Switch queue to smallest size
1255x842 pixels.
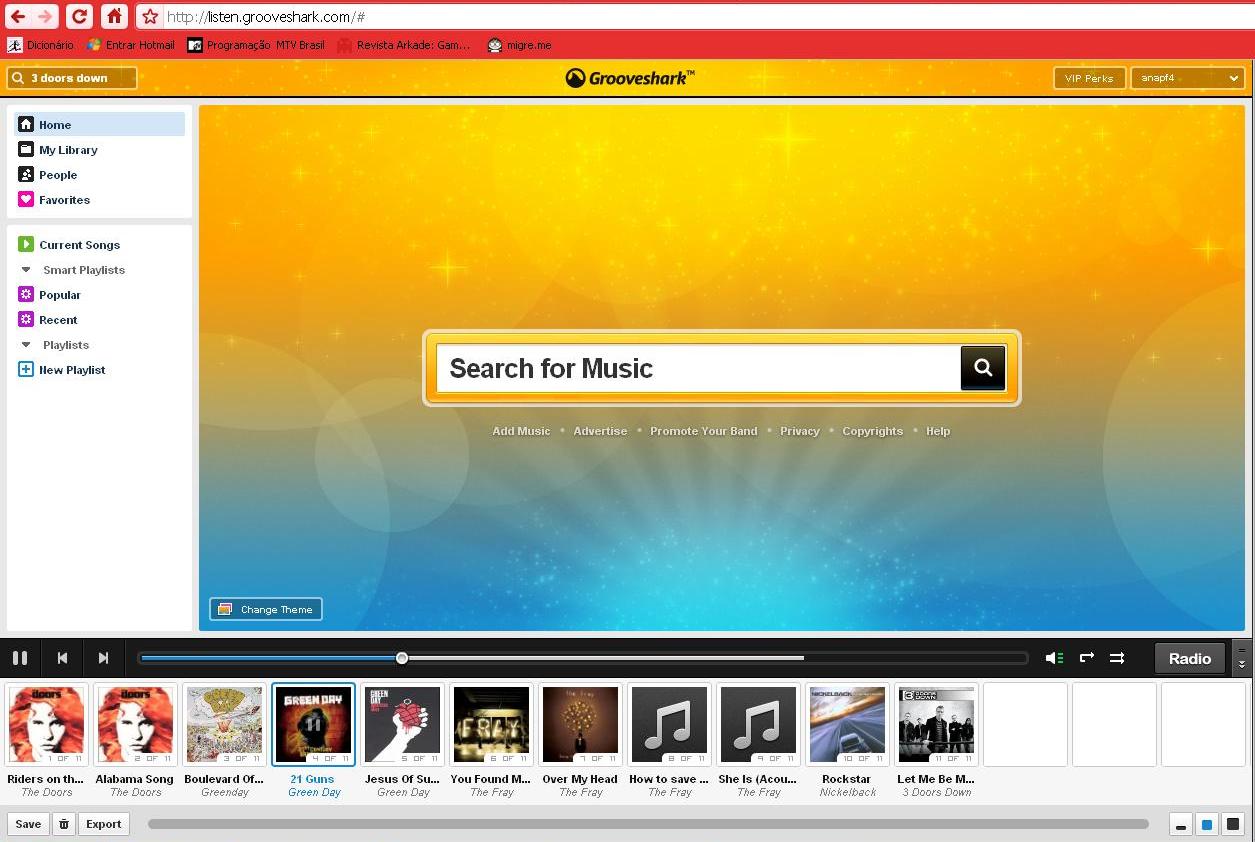tap(1182, 825)
